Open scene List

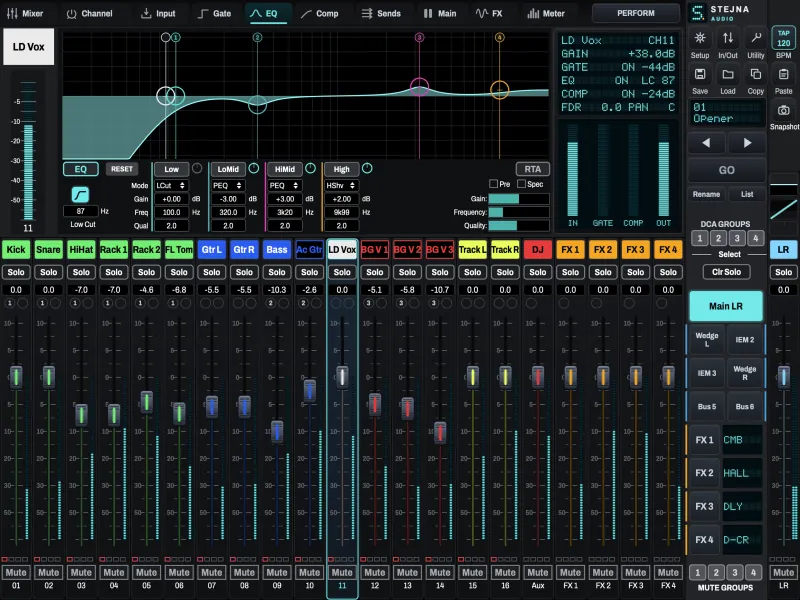(747, 194)
